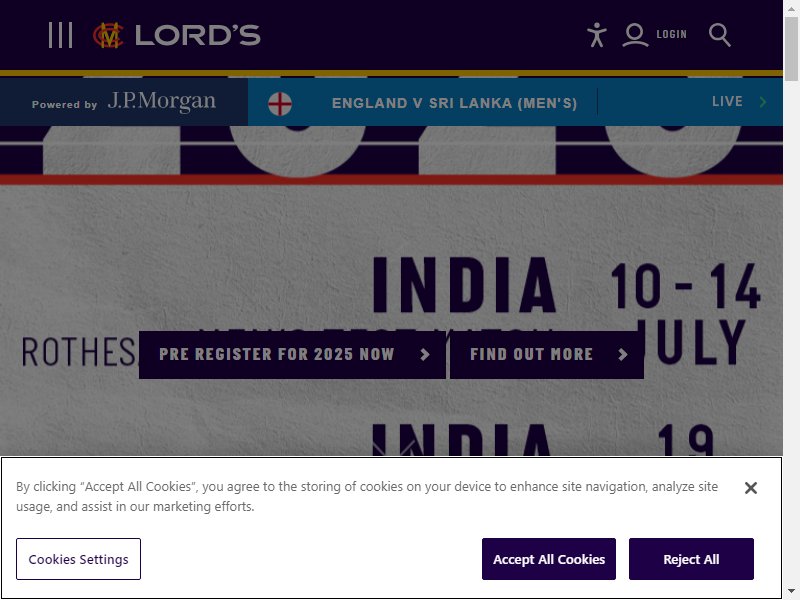Click the MCC Lord's logo

click(177, 35)
